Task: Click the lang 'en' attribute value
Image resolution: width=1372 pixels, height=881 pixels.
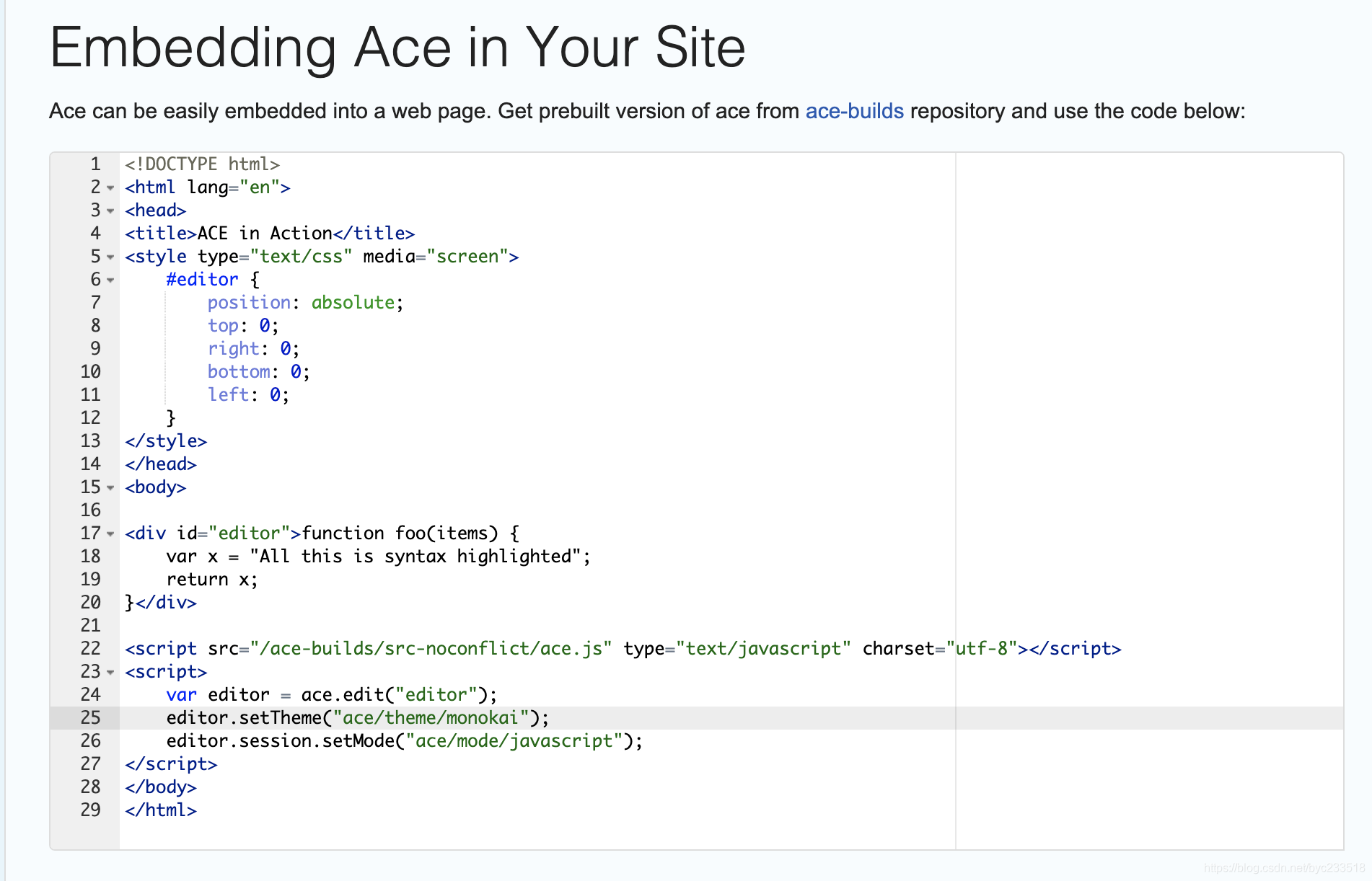Action: 260,187
